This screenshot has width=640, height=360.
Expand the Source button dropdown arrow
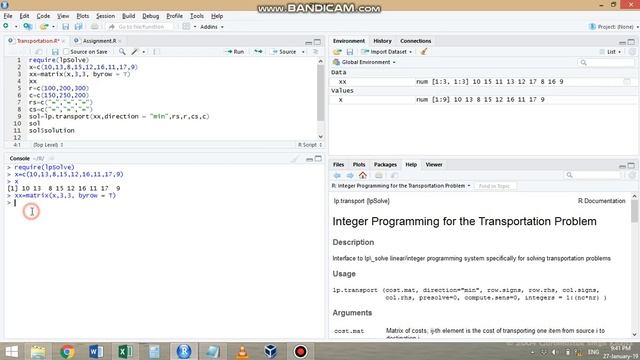point(303,52)
